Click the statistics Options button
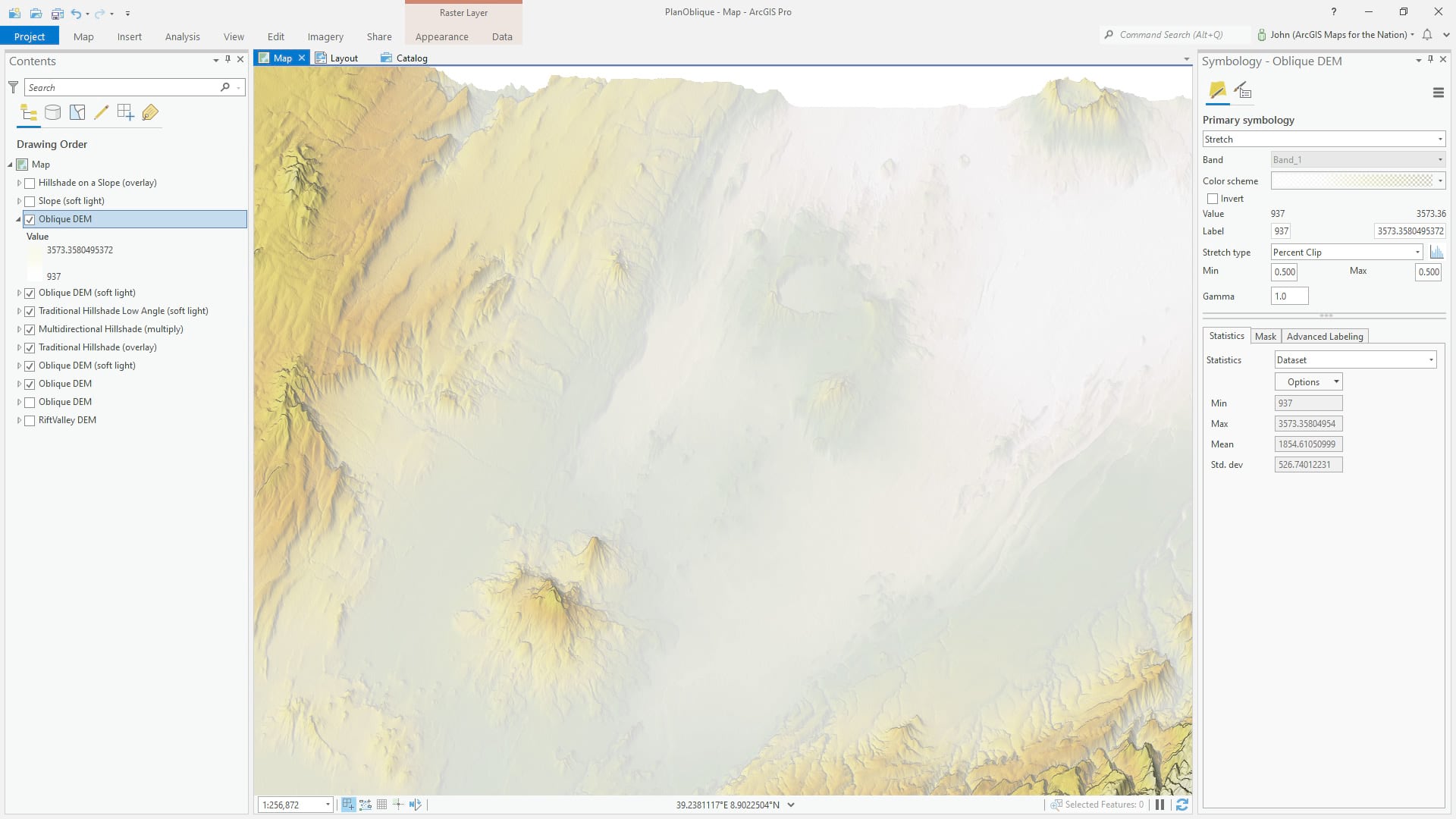The height and width of the screenshot is (819, 1456). [1309, 382]
